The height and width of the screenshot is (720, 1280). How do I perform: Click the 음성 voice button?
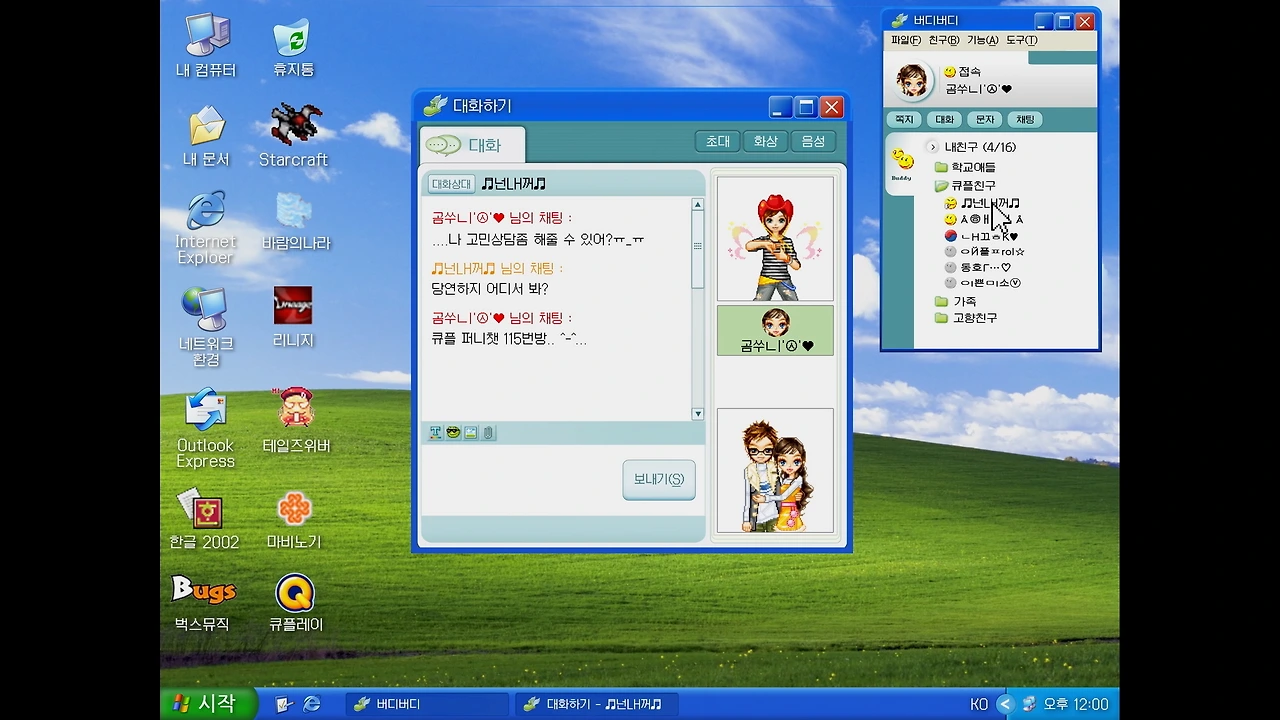coord(813,142)
